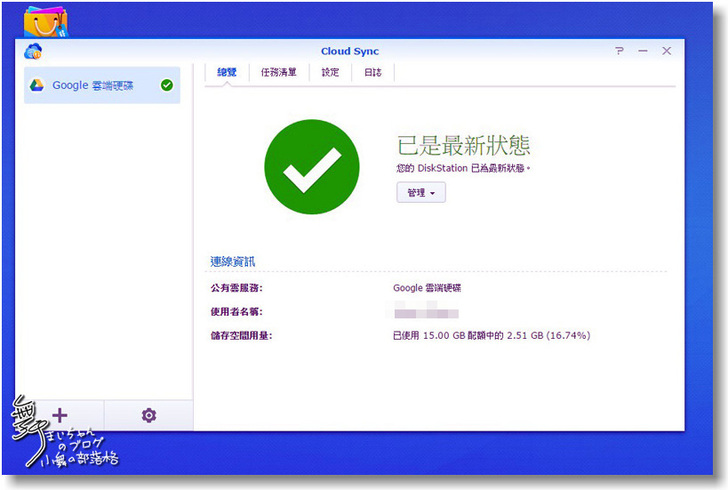The height and width of the screenshot is (490, 728).
Task: Open help via the question mark icon
Action: 619,51
